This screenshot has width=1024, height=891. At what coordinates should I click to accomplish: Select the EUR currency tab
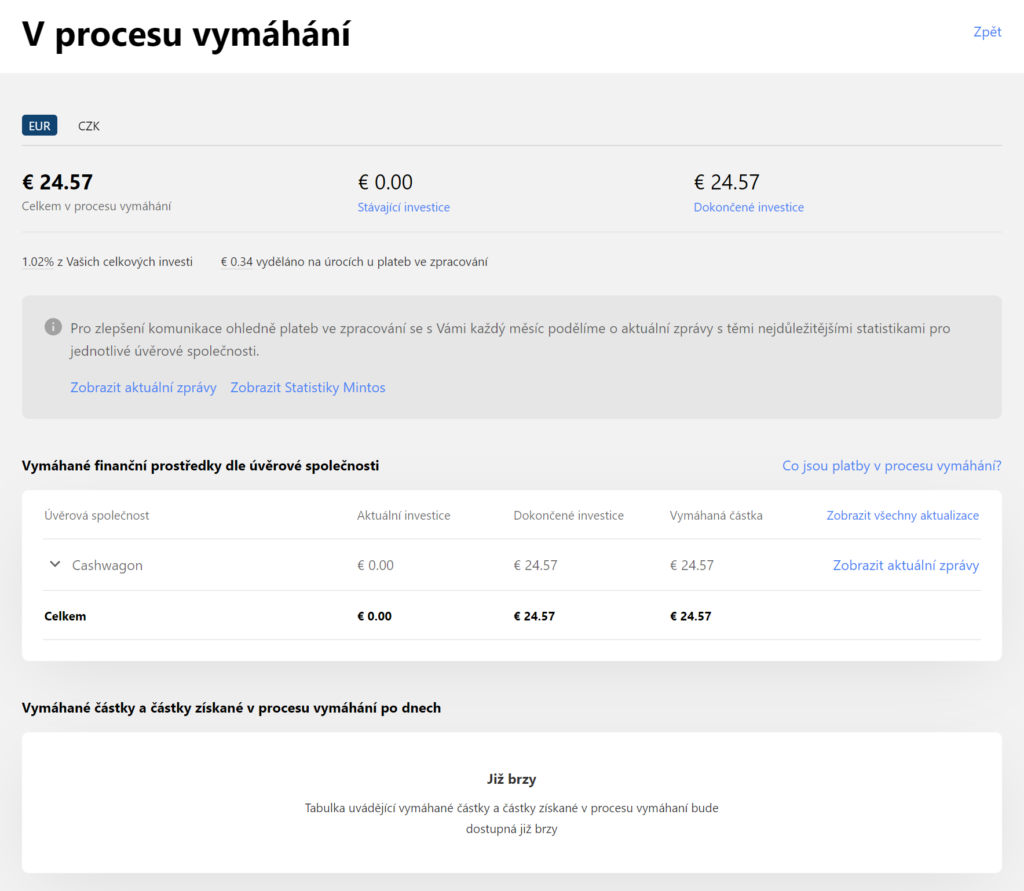[x=39, y=125]
